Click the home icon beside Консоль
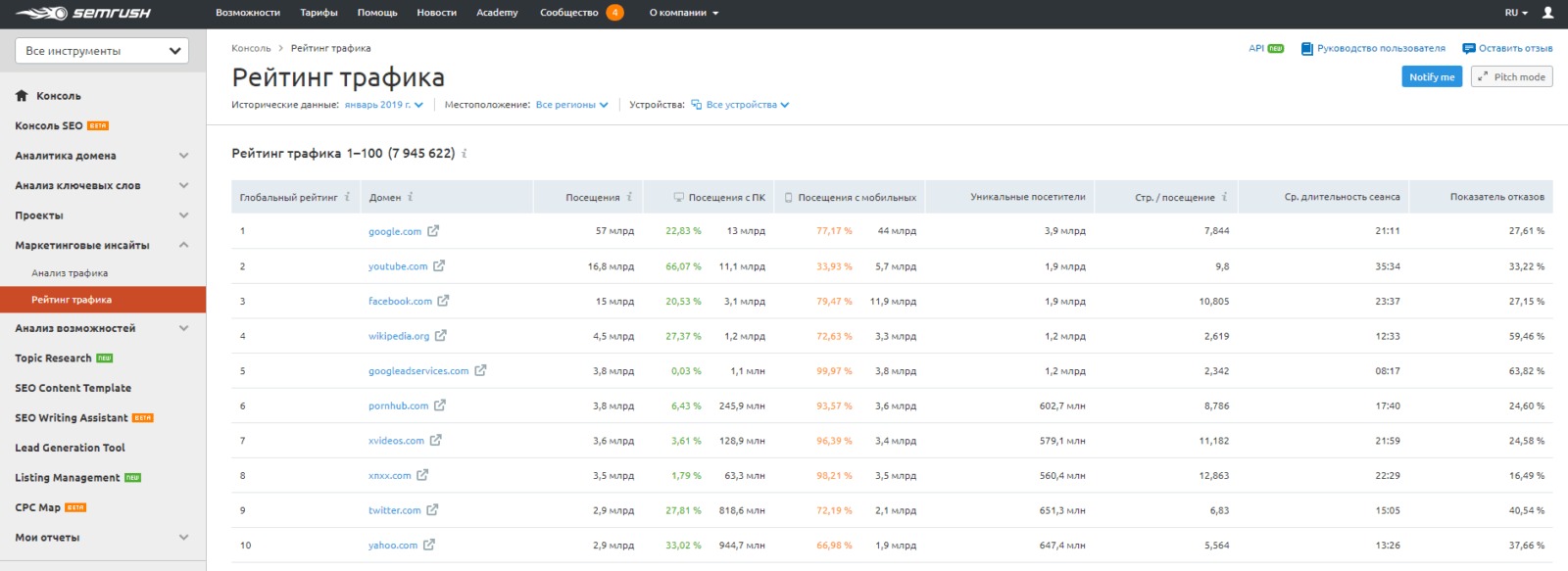 click(22, 96)
